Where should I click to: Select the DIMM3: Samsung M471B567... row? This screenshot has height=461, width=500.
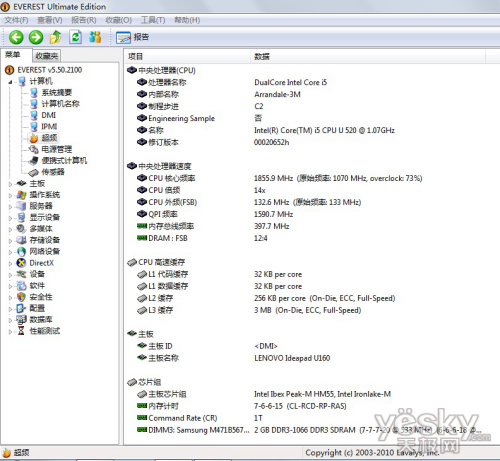point(310,430)
